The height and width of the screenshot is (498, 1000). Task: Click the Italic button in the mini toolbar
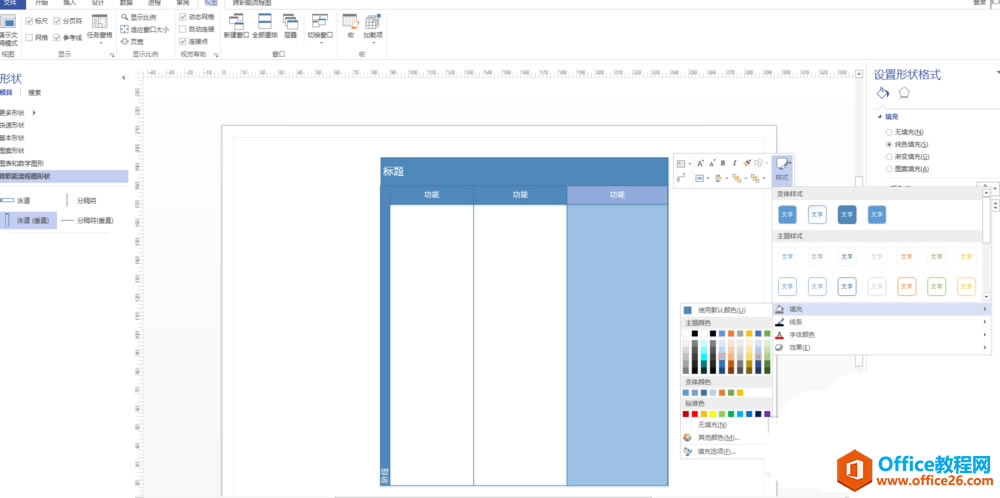pyautogui.click(x=734, y=163)
